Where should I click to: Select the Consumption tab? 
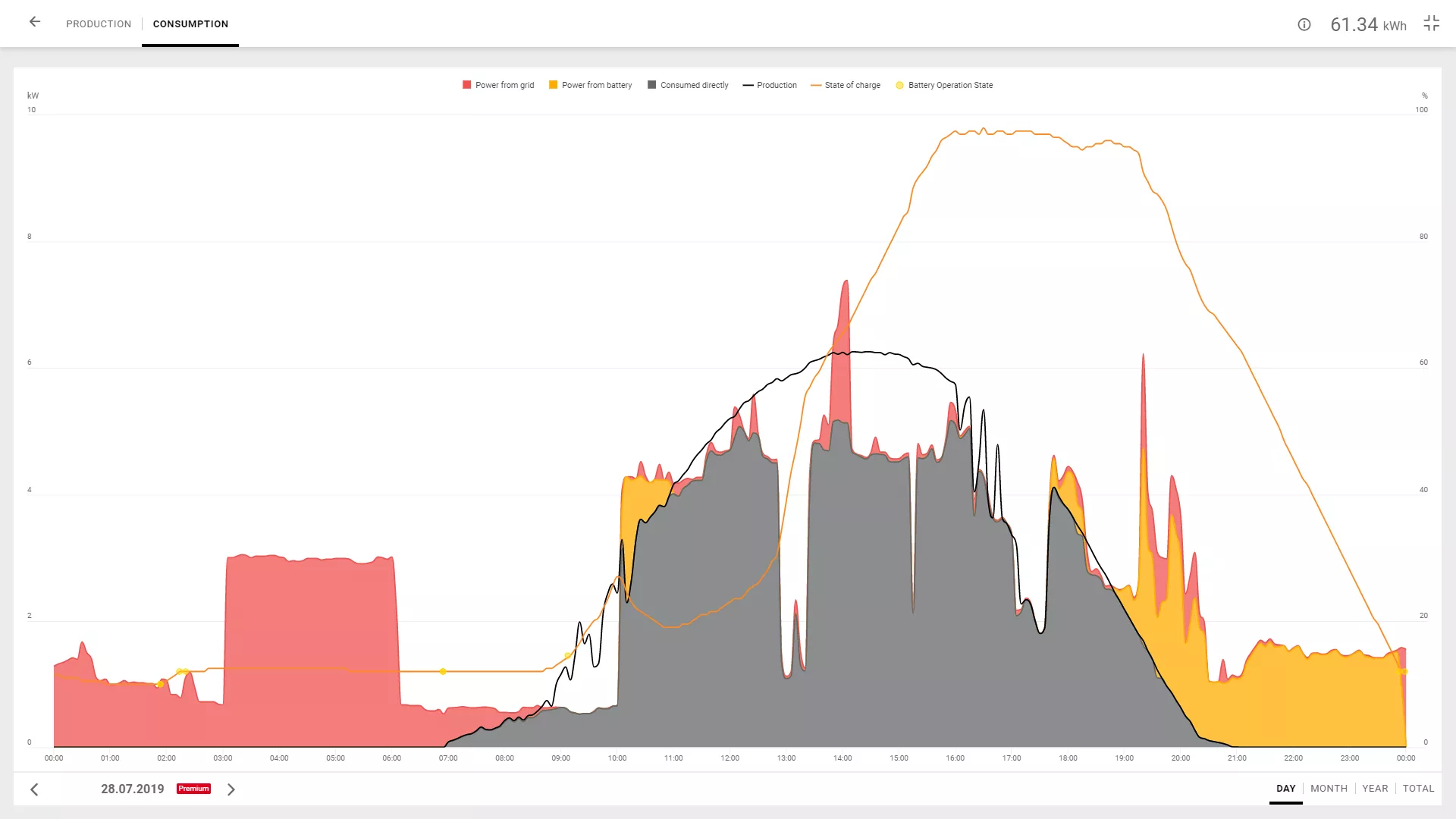coord(190,24)
